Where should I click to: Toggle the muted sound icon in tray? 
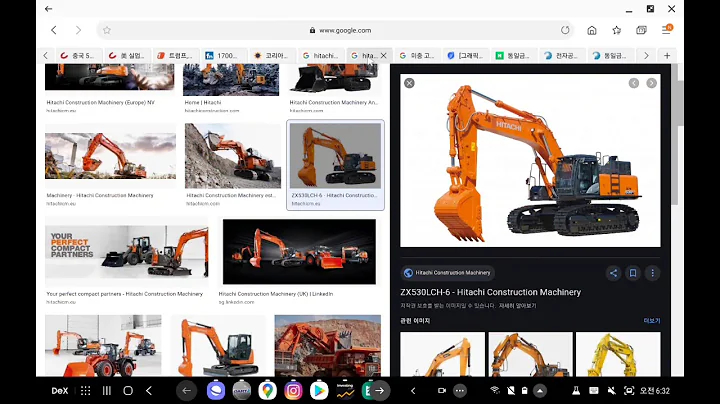click(x=612, y=391)
